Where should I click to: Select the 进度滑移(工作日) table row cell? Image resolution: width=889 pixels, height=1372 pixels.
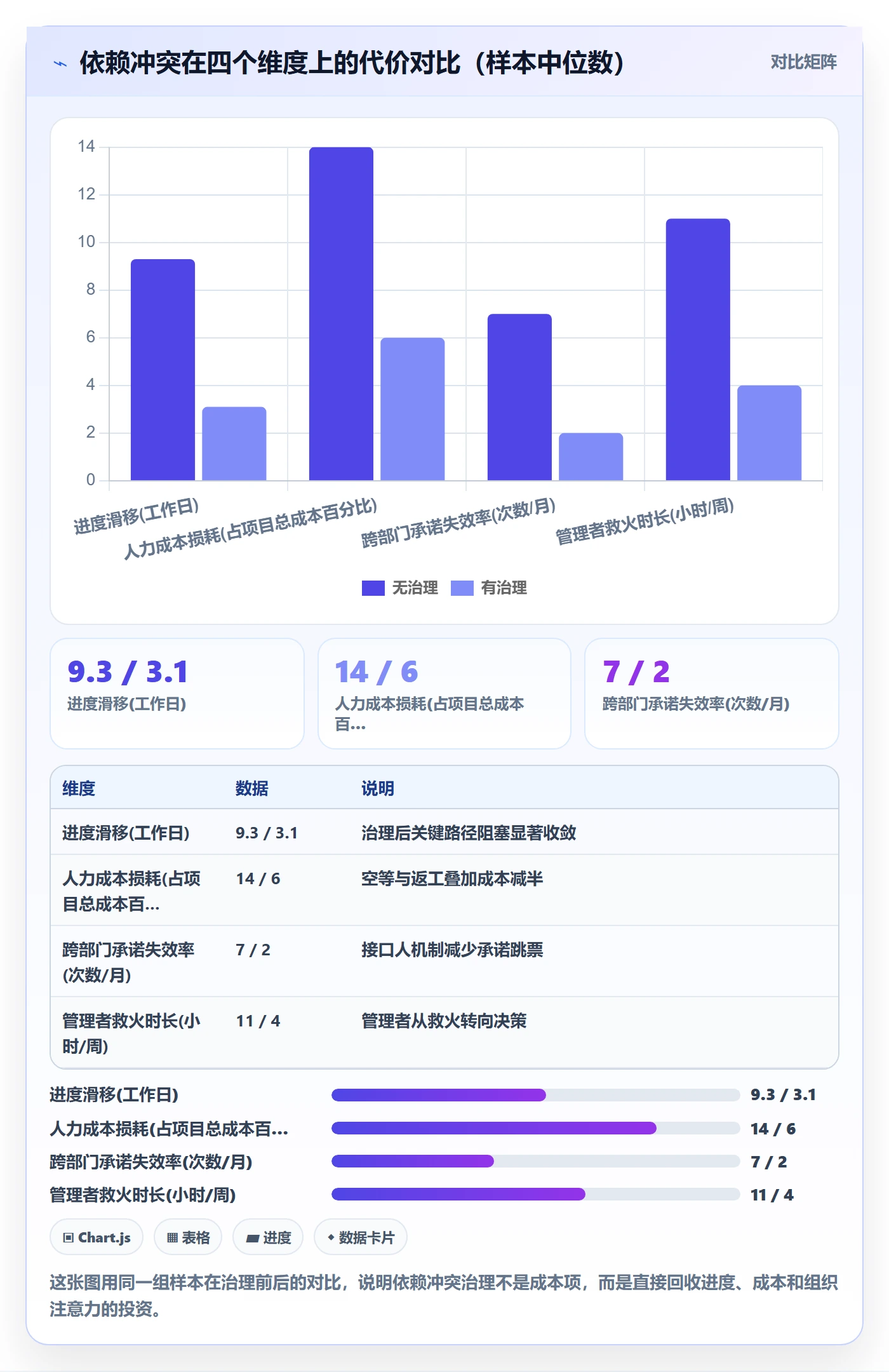click(126, 833)
